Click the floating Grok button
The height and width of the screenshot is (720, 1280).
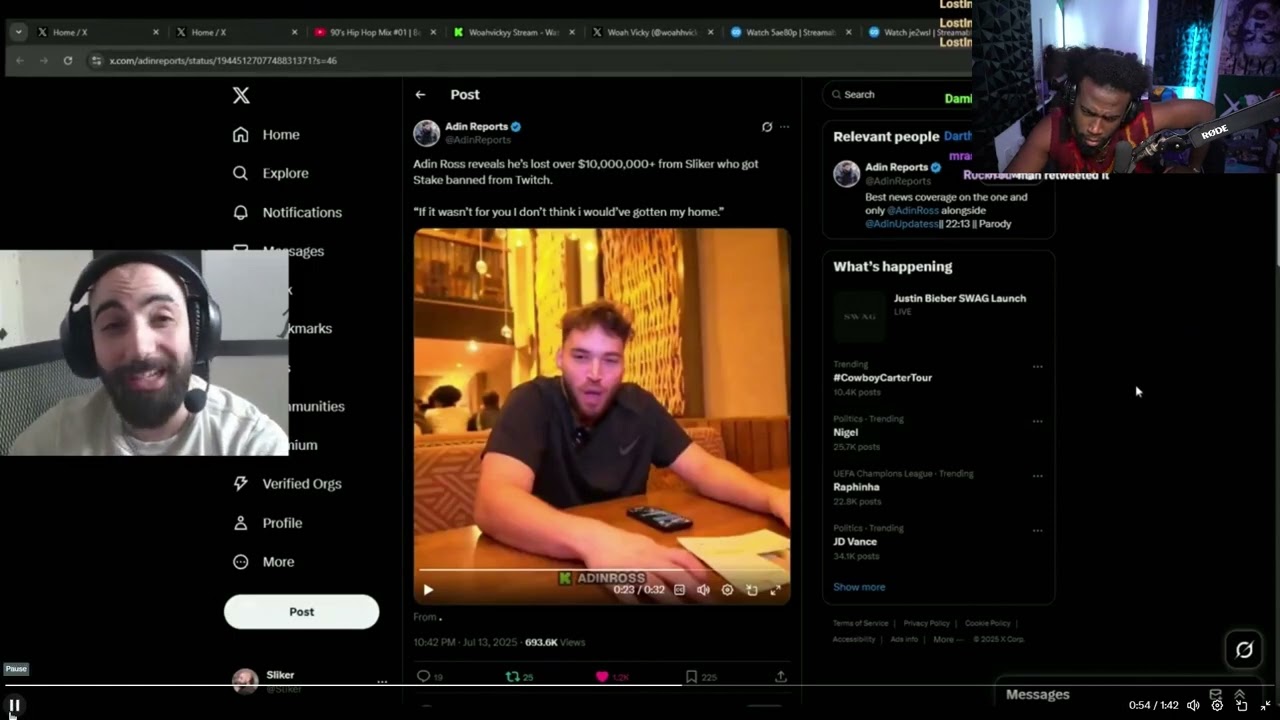[1244, 650]
